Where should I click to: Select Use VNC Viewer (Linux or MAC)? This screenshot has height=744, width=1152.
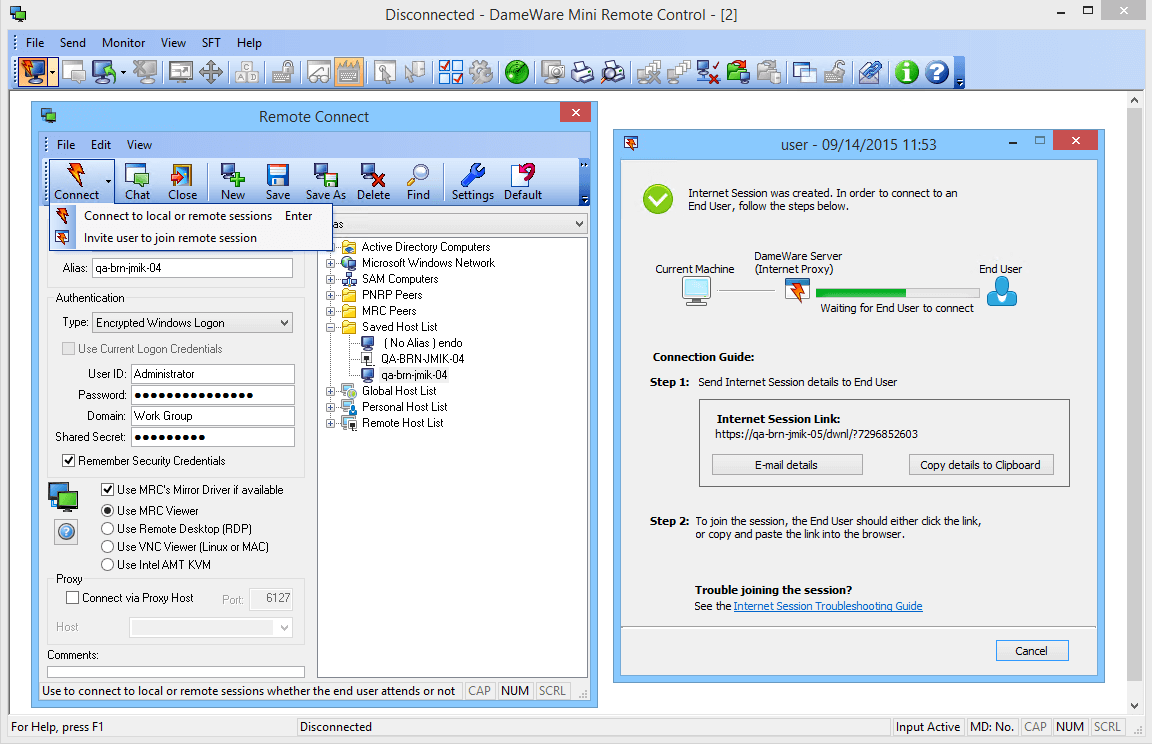[107, 546]
